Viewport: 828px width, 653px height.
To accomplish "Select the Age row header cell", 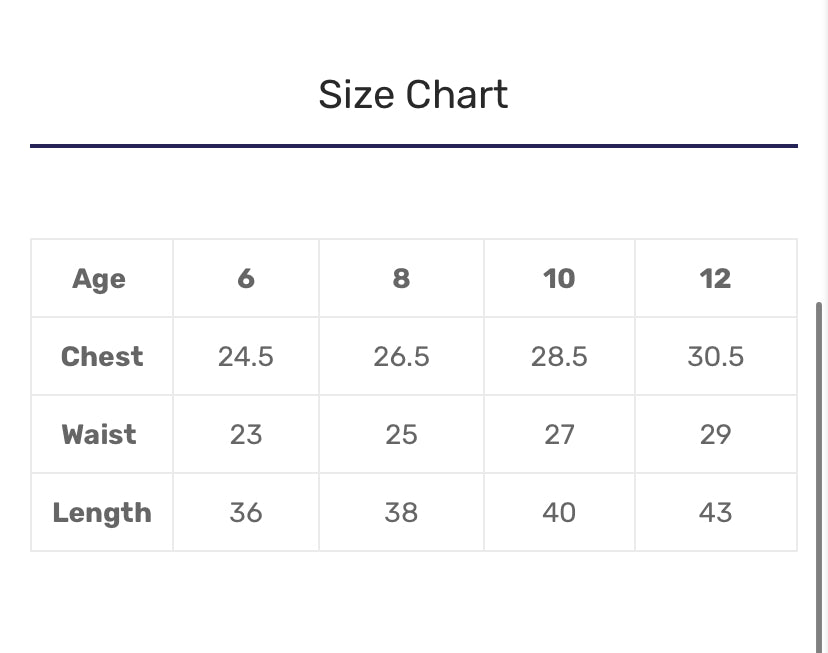I will (x=99, y=279).
